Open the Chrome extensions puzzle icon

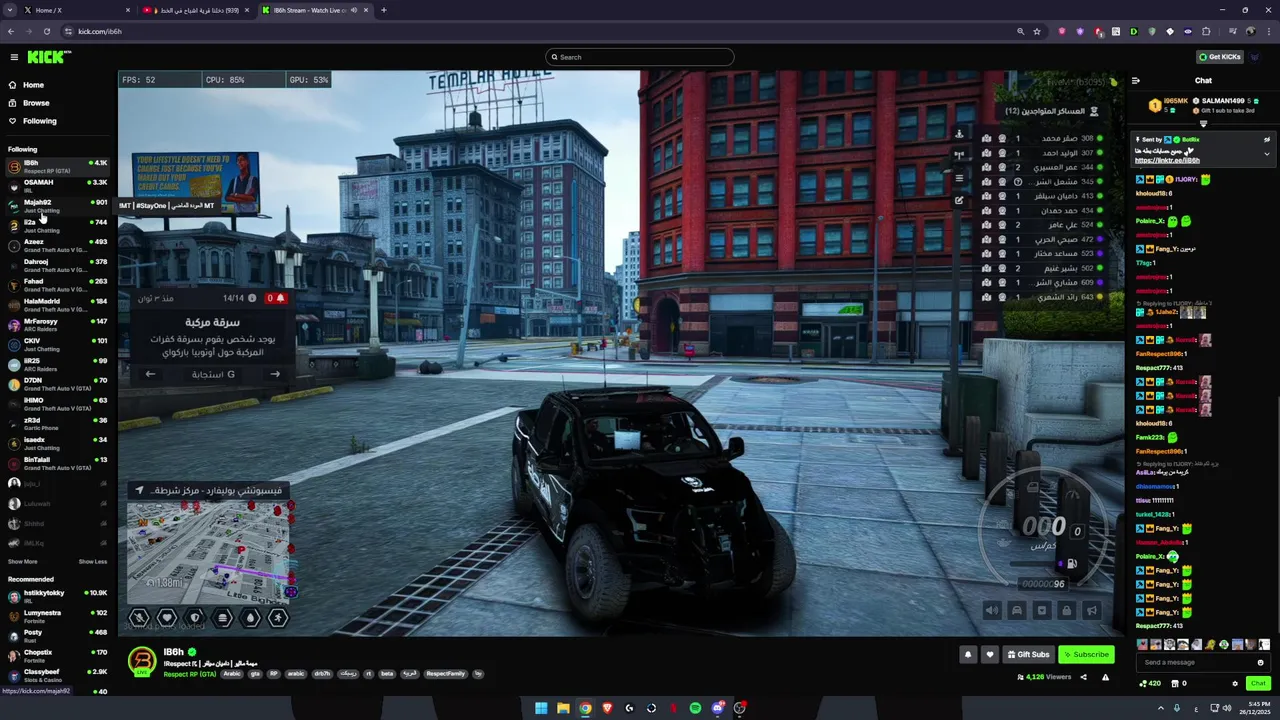pyautogui.click(x=1206, y=31)
